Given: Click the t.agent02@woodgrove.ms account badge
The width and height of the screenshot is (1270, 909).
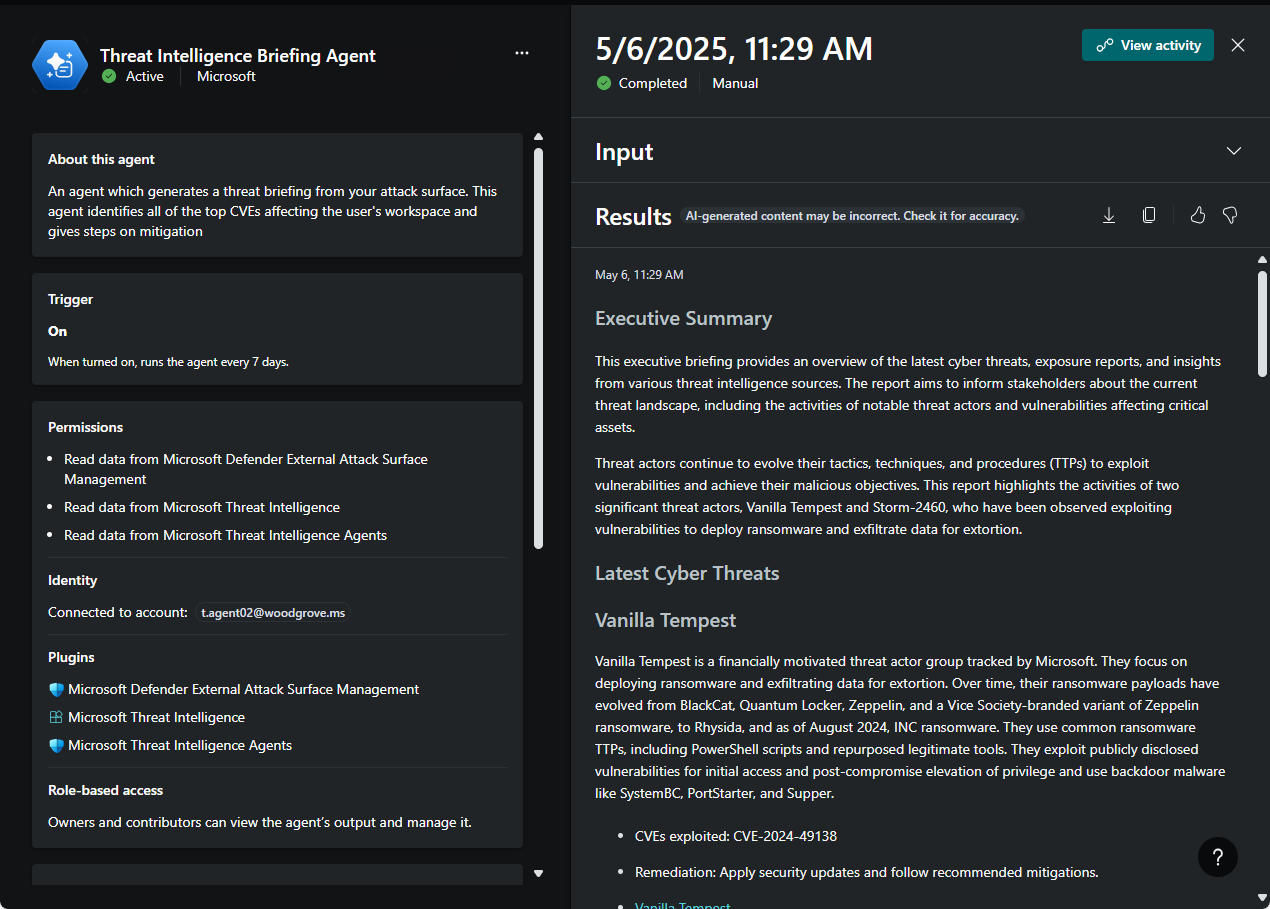Looking at the screenshot, I should click(x=273, y=612).
